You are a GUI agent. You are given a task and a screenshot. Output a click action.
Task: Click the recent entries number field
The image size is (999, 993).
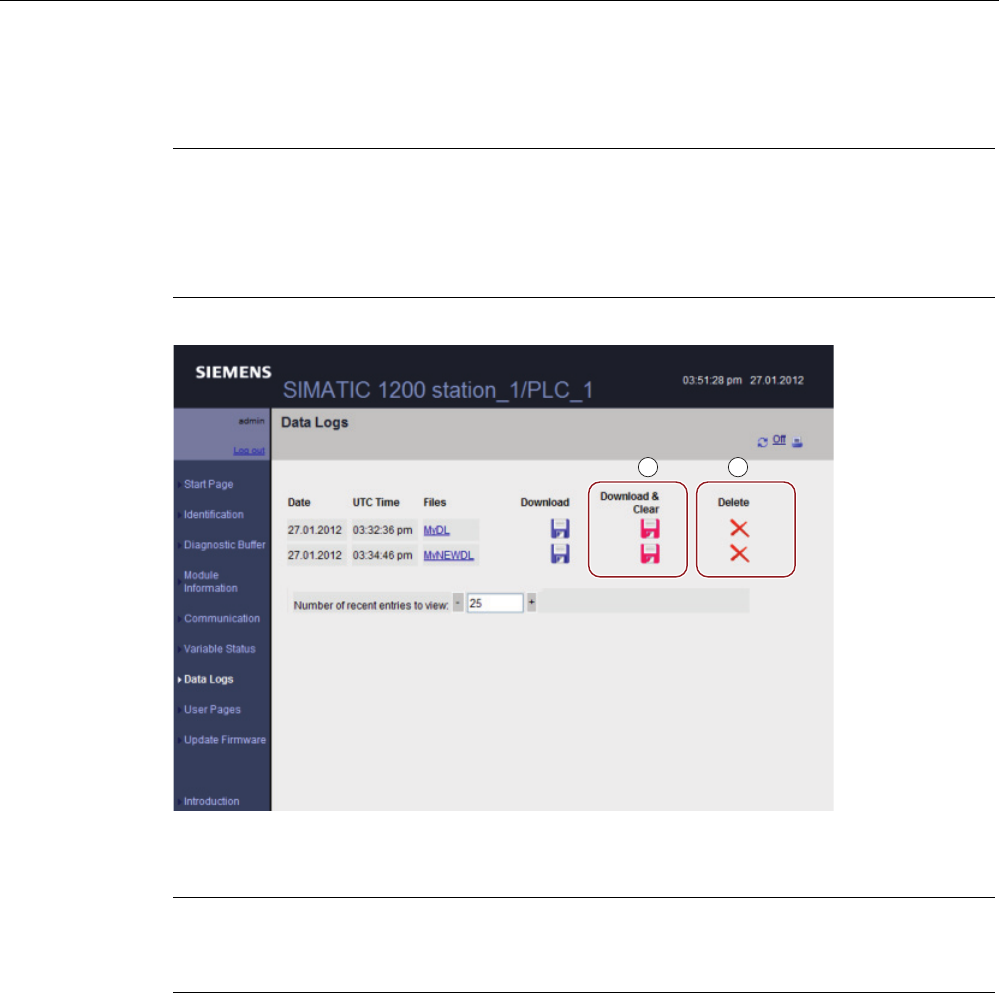[x=495, y=603]
